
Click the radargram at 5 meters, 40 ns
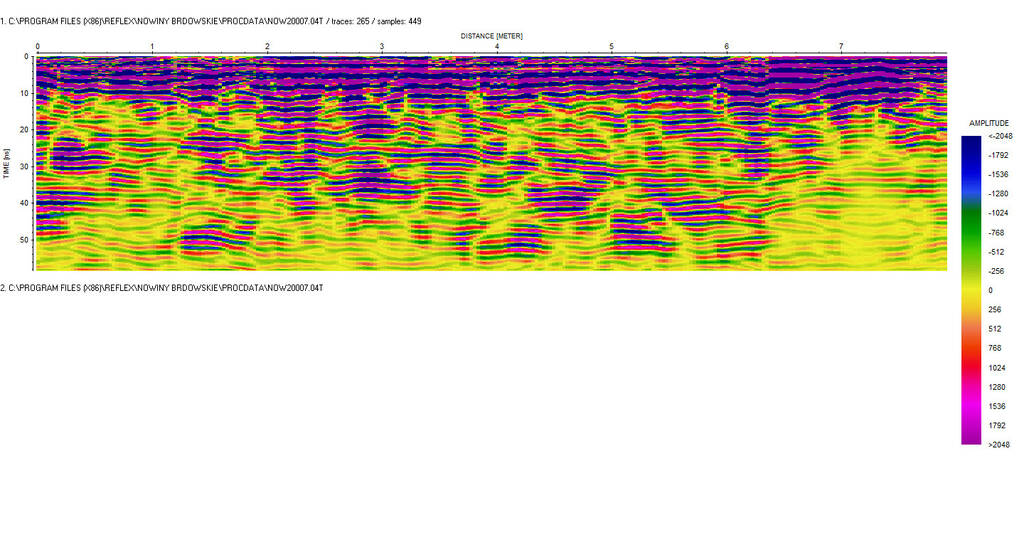(611, 203)
